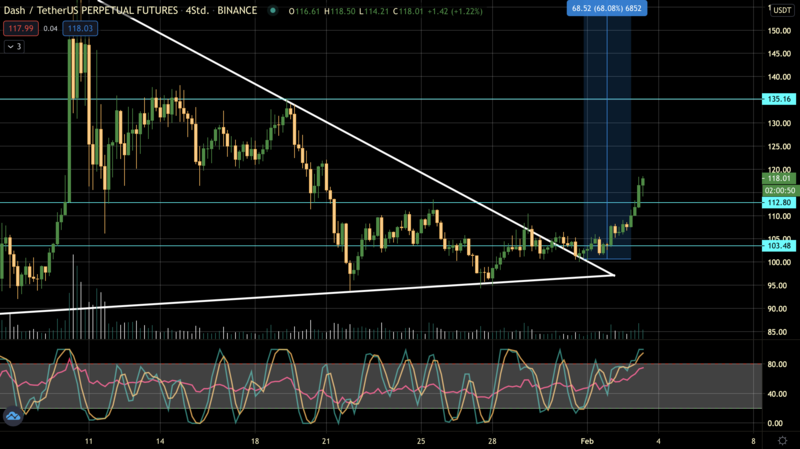Image resolution: width=800 pixels, height=449 pixels.
Task: Click the red 117.99 sell price button
Action: [x=21, y=29]
